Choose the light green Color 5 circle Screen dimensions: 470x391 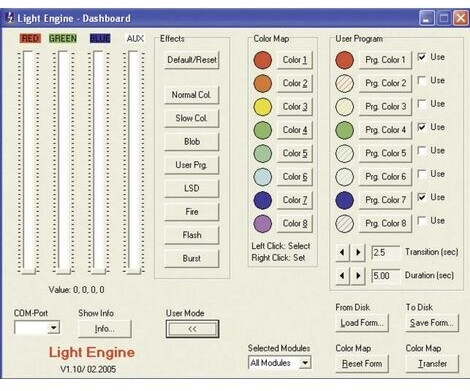263,153
